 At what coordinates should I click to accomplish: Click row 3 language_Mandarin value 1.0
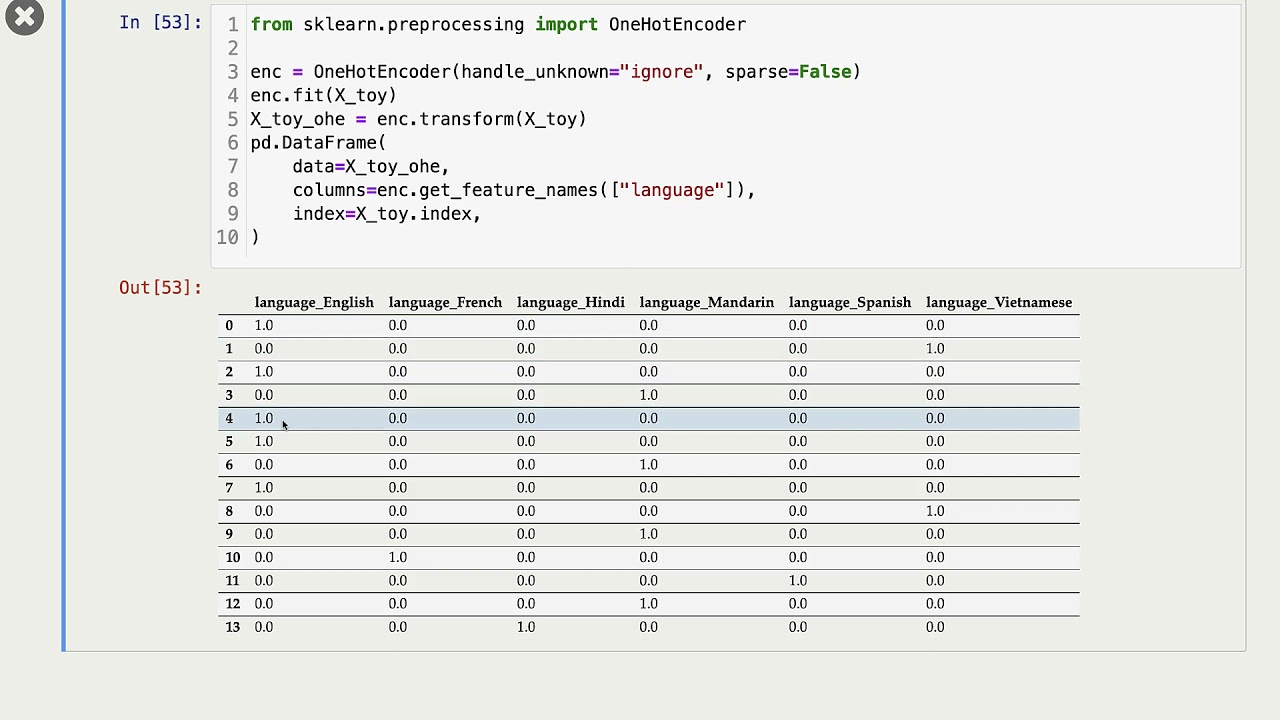pyautogui.click(x=649, y=395)
